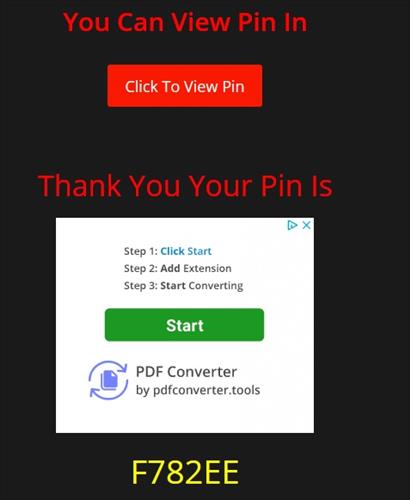The height and width of the screenshot is (500, 410).
Task: Click the You Can View Pin In heading
Action: point(185,22)
